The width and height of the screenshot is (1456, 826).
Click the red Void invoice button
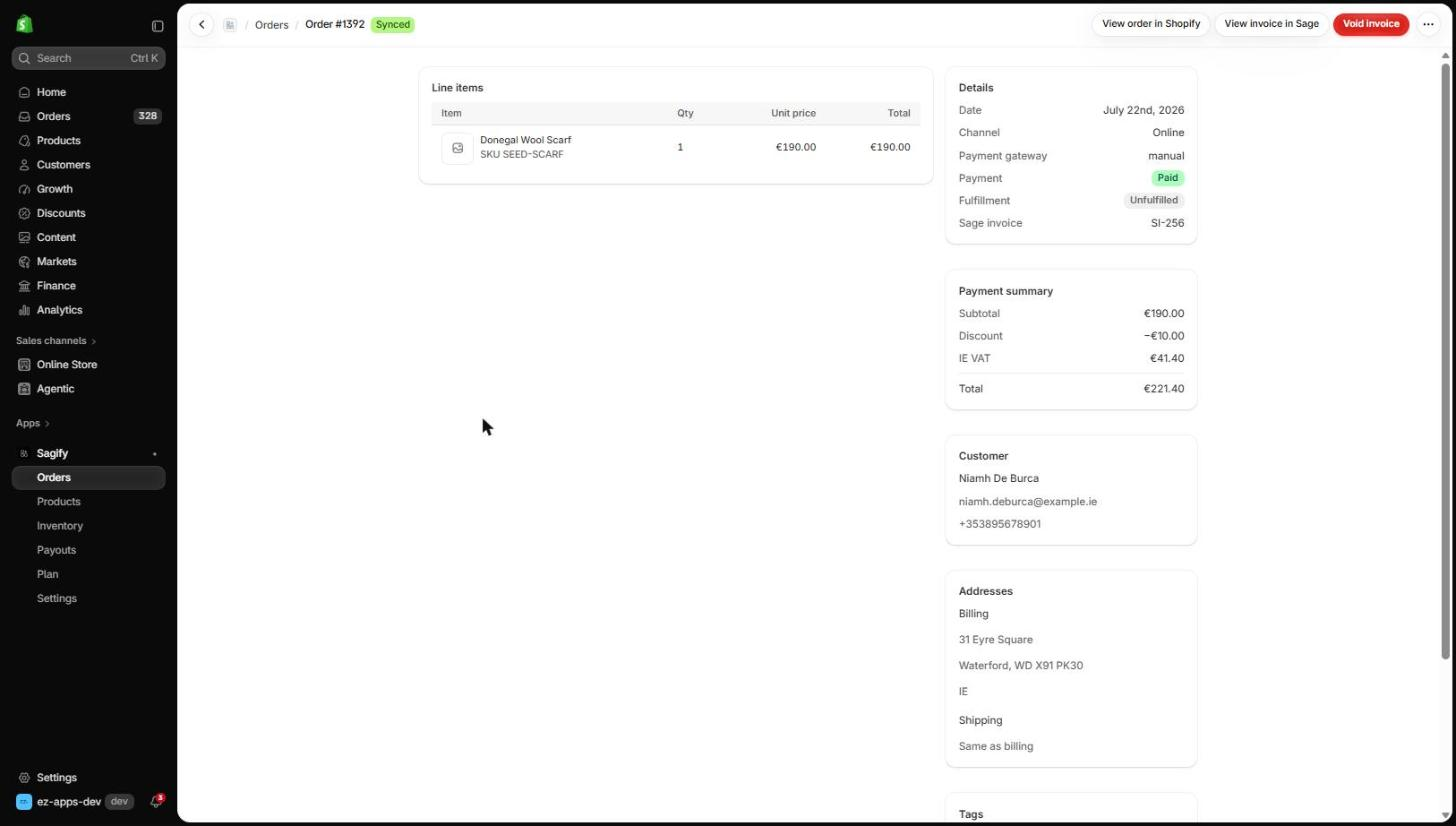pos(1370,24)
